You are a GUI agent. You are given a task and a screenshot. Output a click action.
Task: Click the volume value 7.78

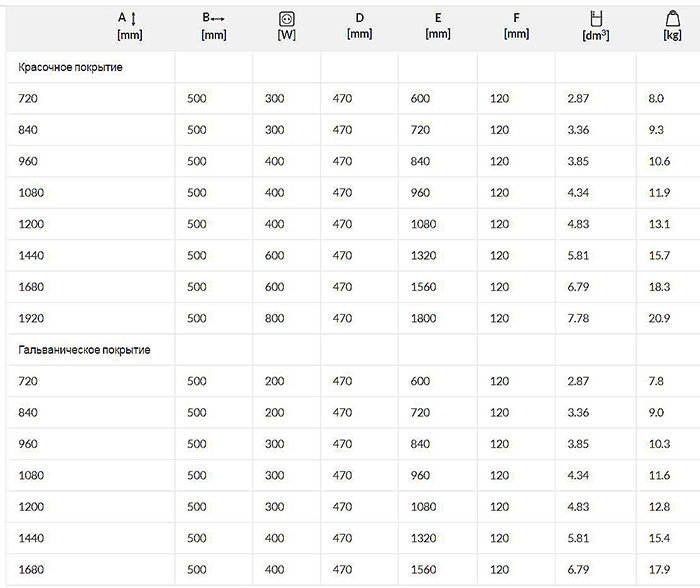(578, 318)
